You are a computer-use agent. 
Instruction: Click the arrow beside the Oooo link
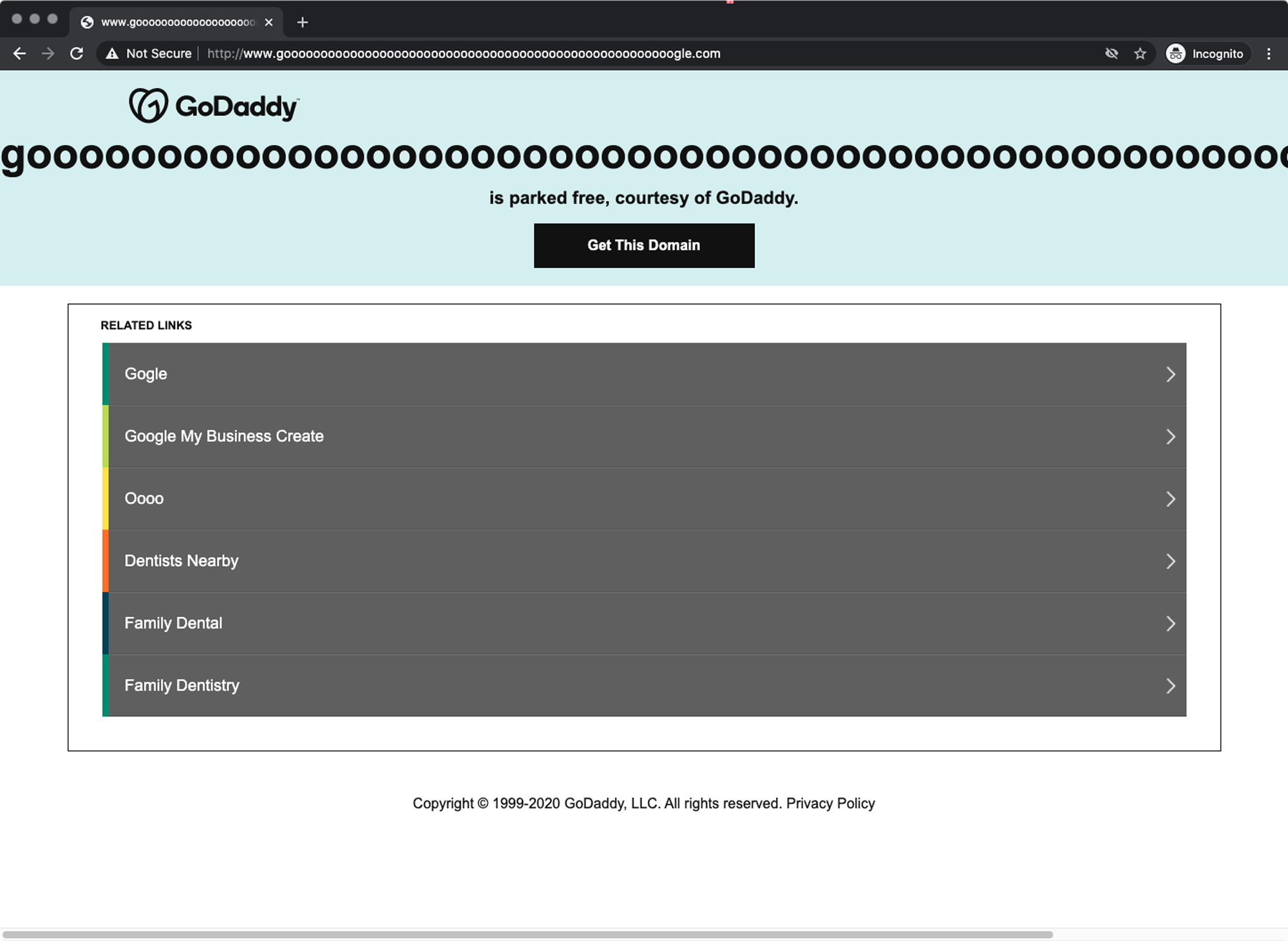tap(1170, 499)
